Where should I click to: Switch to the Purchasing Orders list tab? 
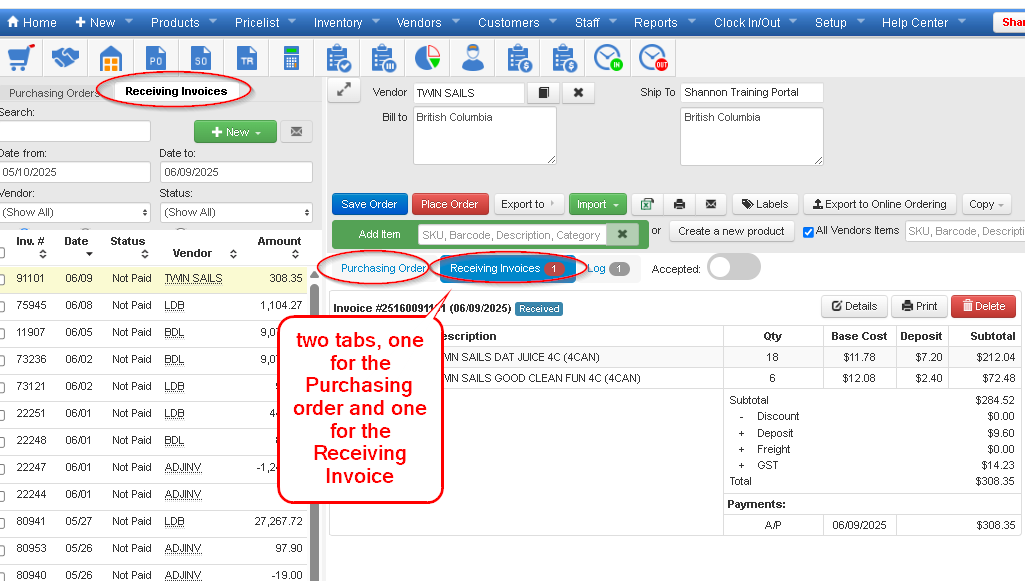click(53, 93)
